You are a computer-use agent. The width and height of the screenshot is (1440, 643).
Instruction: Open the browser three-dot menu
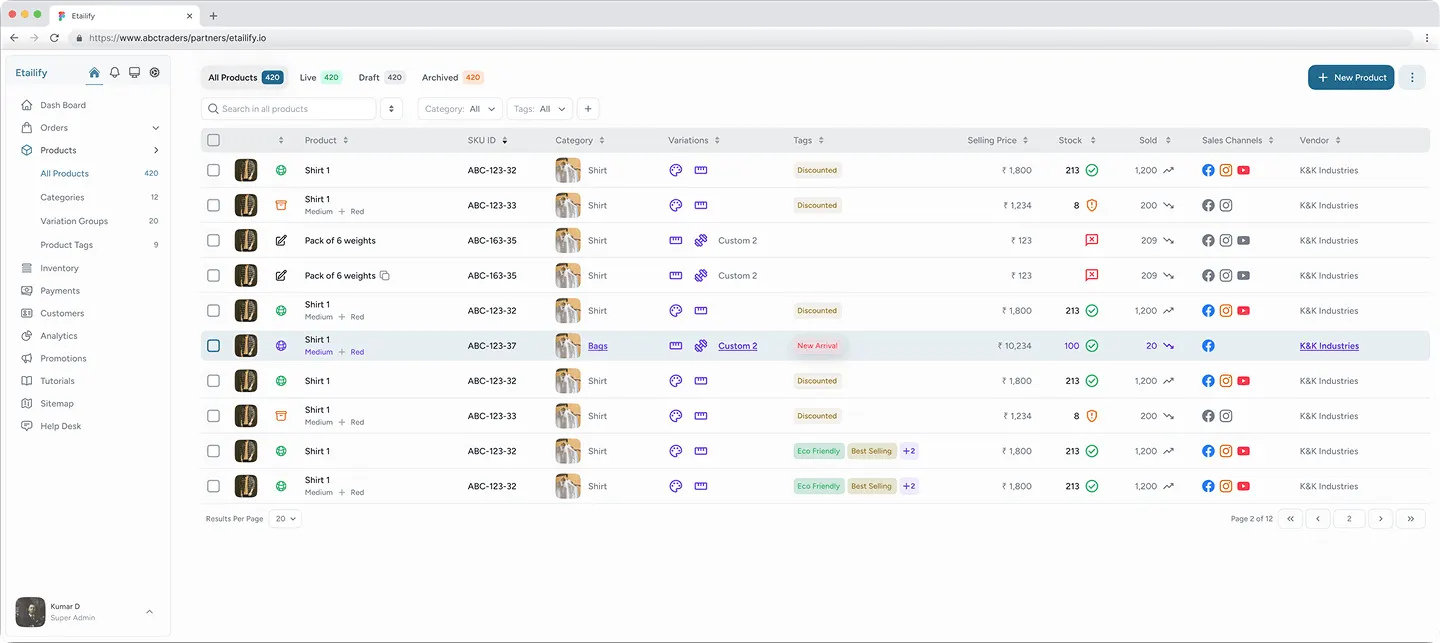(1427, 38)
